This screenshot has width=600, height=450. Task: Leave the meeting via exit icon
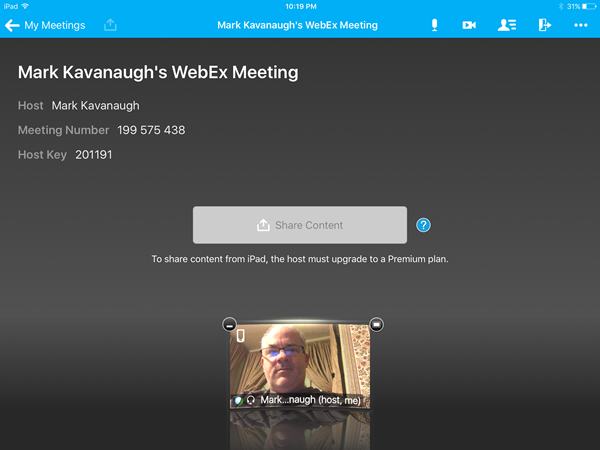click(545, 25)
